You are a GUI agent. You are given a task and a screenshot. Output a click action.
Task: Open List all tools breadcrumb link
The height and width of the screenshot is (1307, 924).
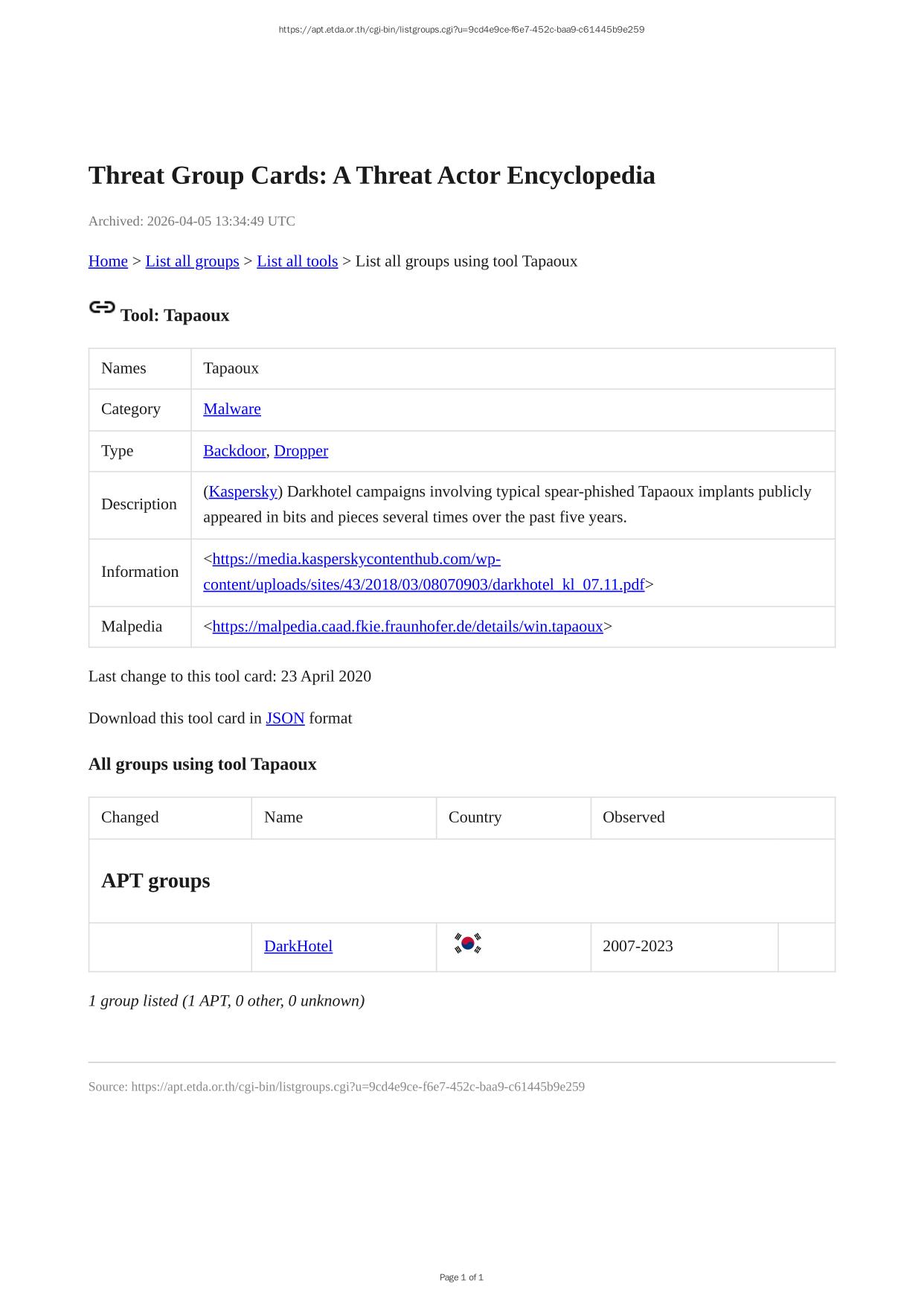[297, 261]
